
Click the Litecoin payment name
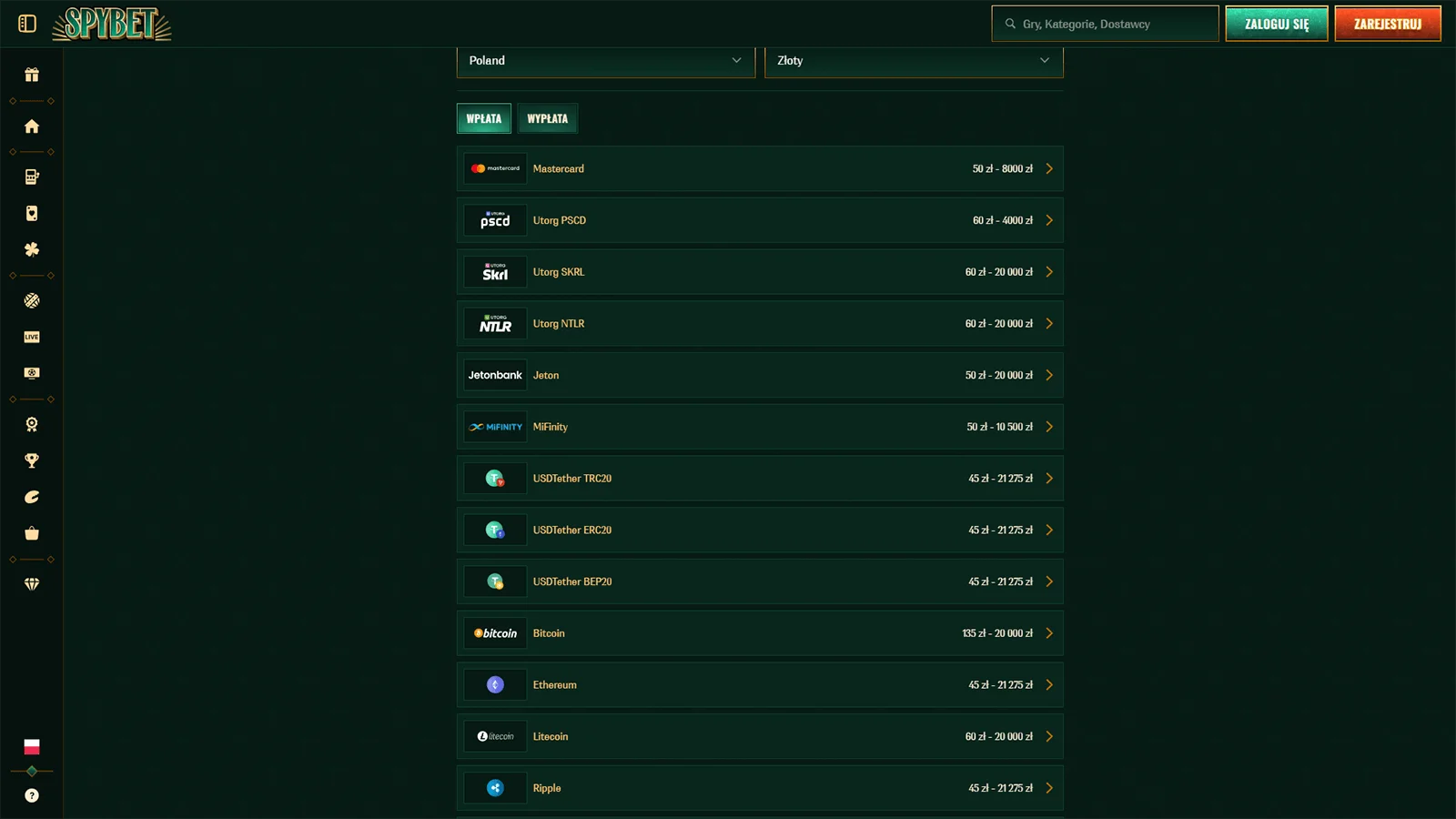tap(551, 736)
